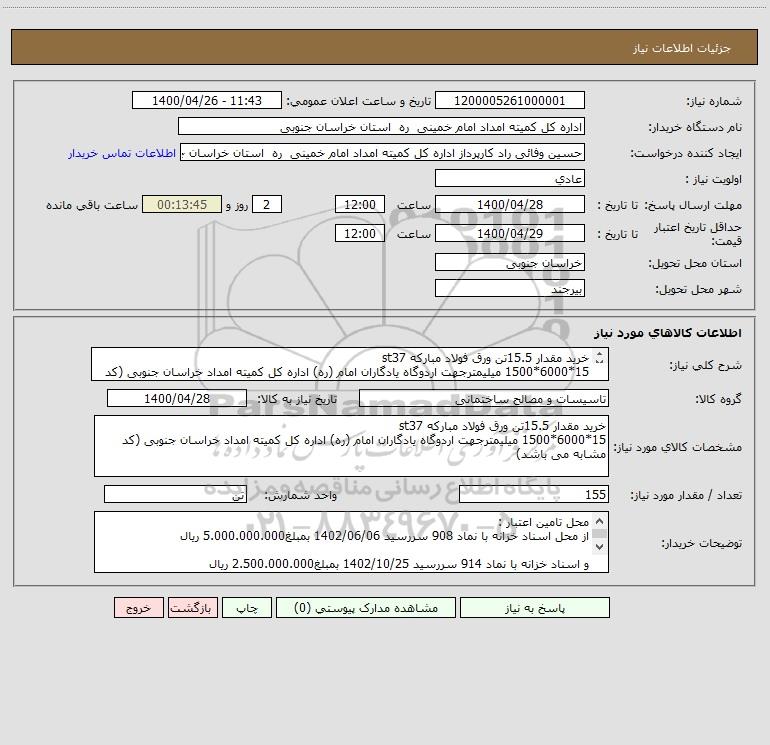Click the 'مهلت ارسال پاسخ:' label
The height and width of the screenshot is (745, 770).
click(x=693, y=205)
